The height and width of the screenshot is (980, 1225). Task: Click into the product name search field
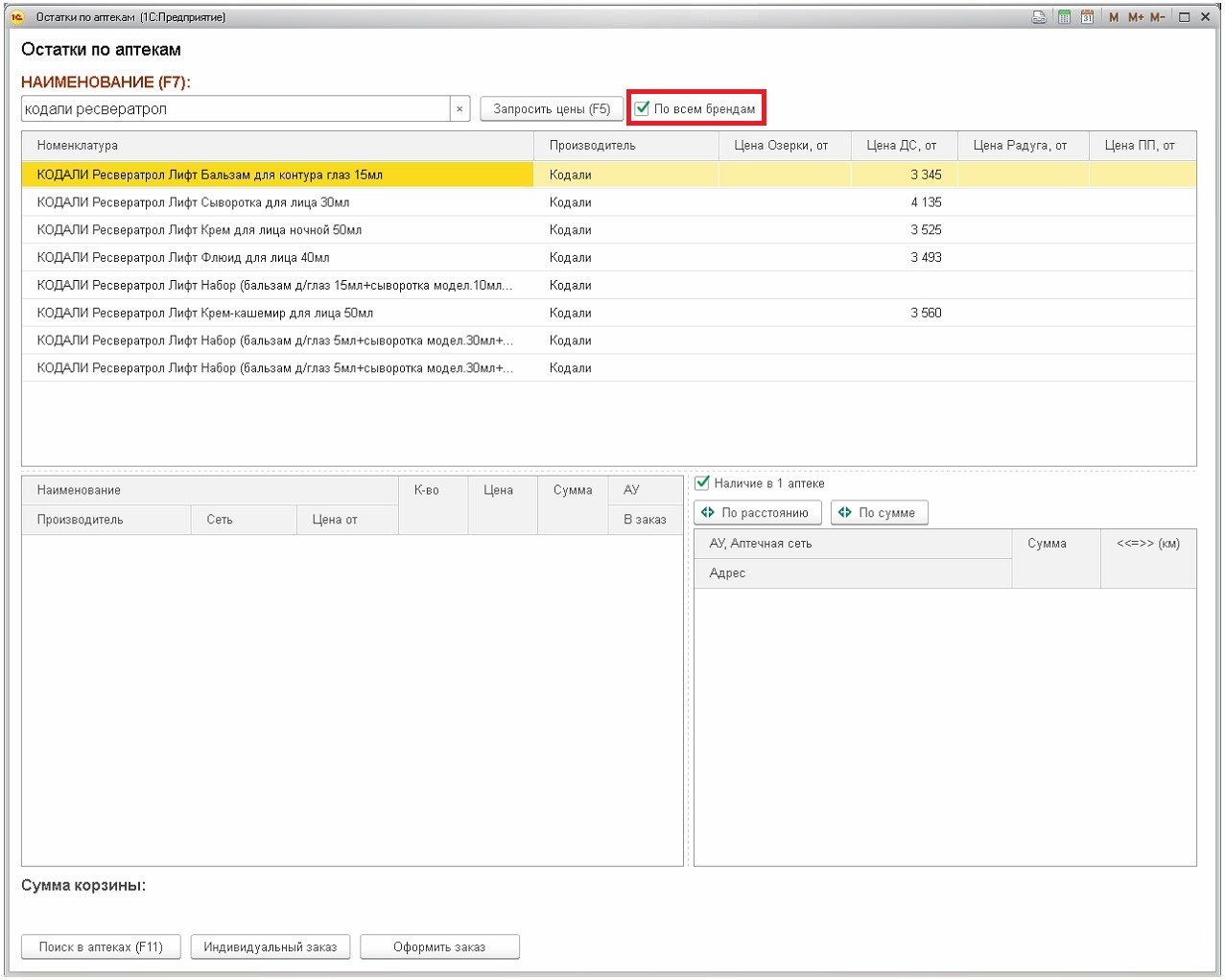tap(235, 109)
